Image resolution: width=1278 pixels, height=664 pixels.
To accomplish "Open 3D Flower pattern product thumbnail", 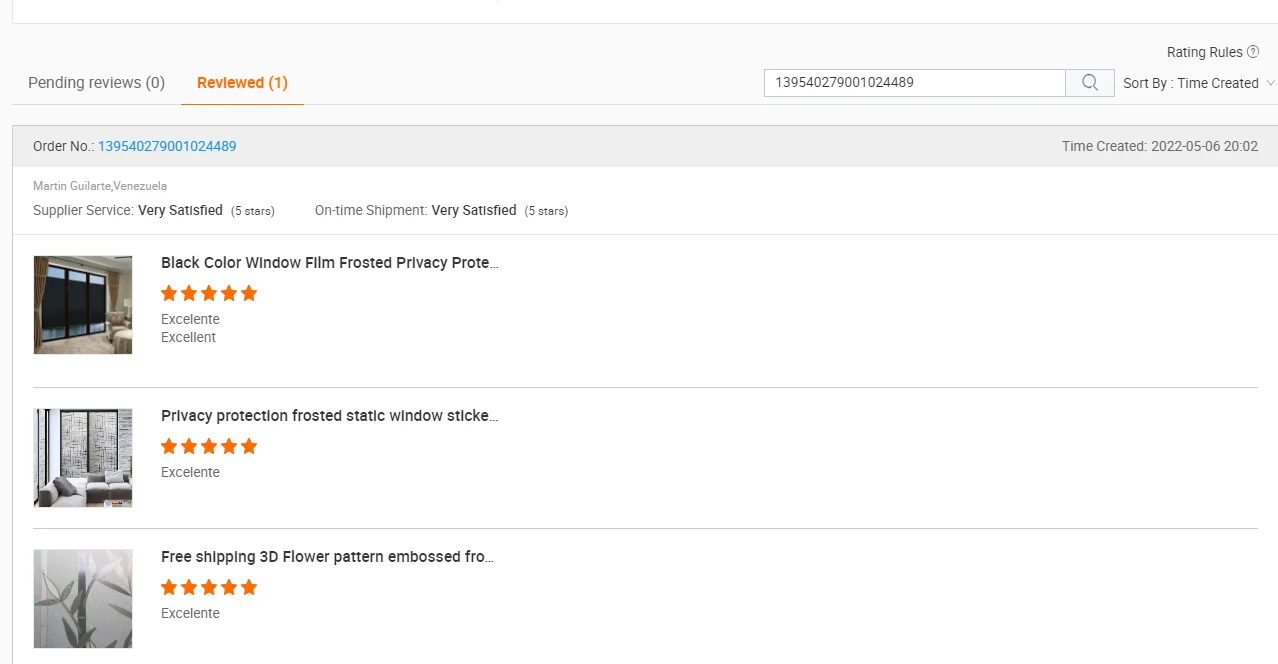I will click(x=83, y=598).
